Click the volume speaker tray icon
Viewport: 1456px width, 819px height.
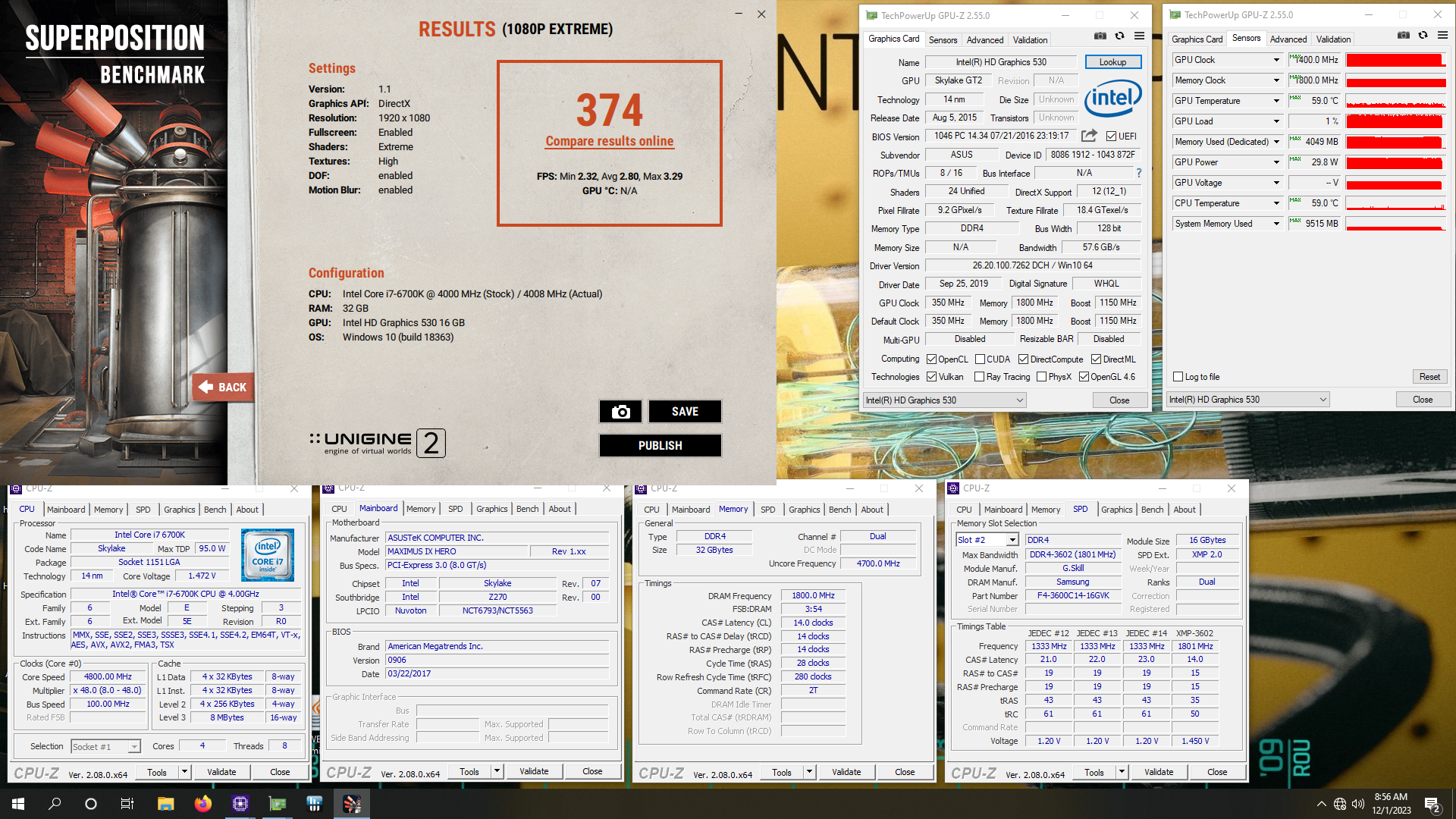(1358, 804)
